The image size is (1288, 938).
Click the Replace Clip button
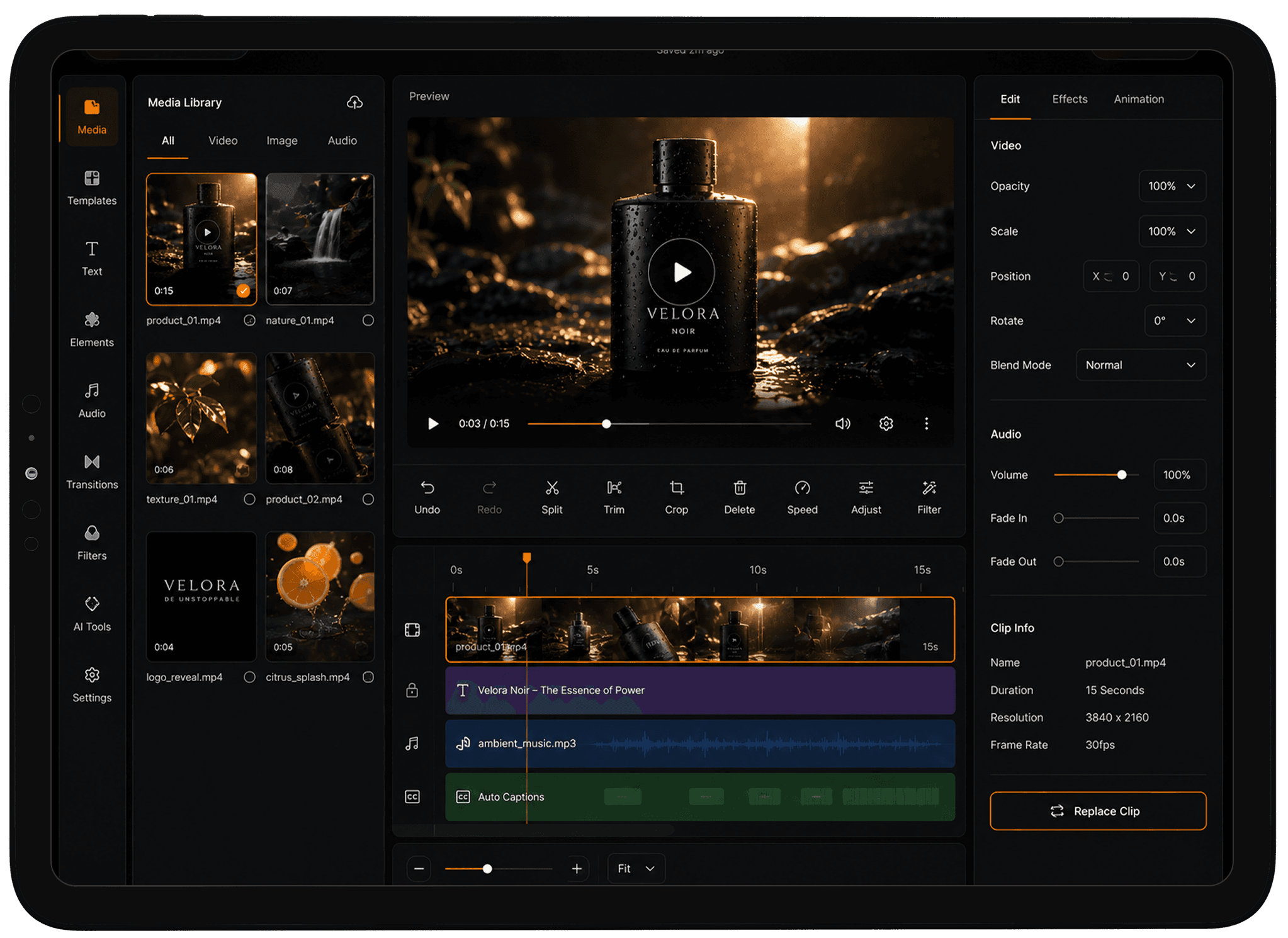[x=1098, y=811]
